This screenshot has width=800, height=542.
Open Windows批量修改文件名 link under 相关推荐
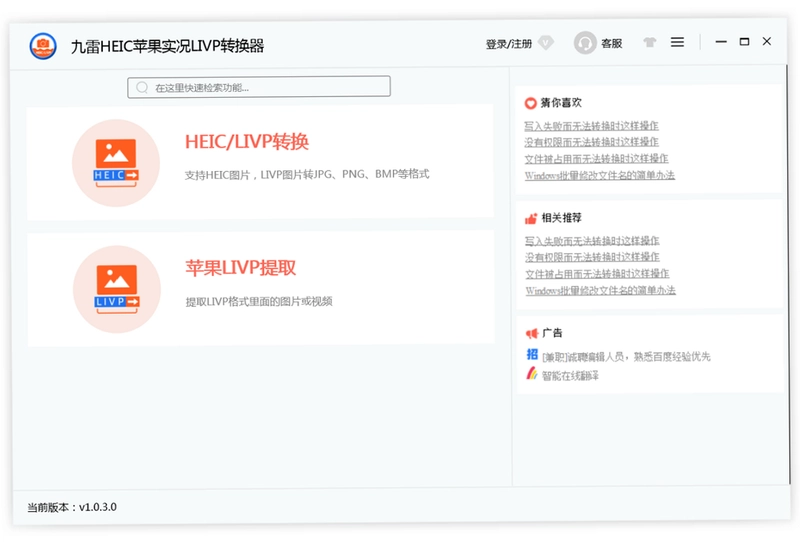click(601, 291)
